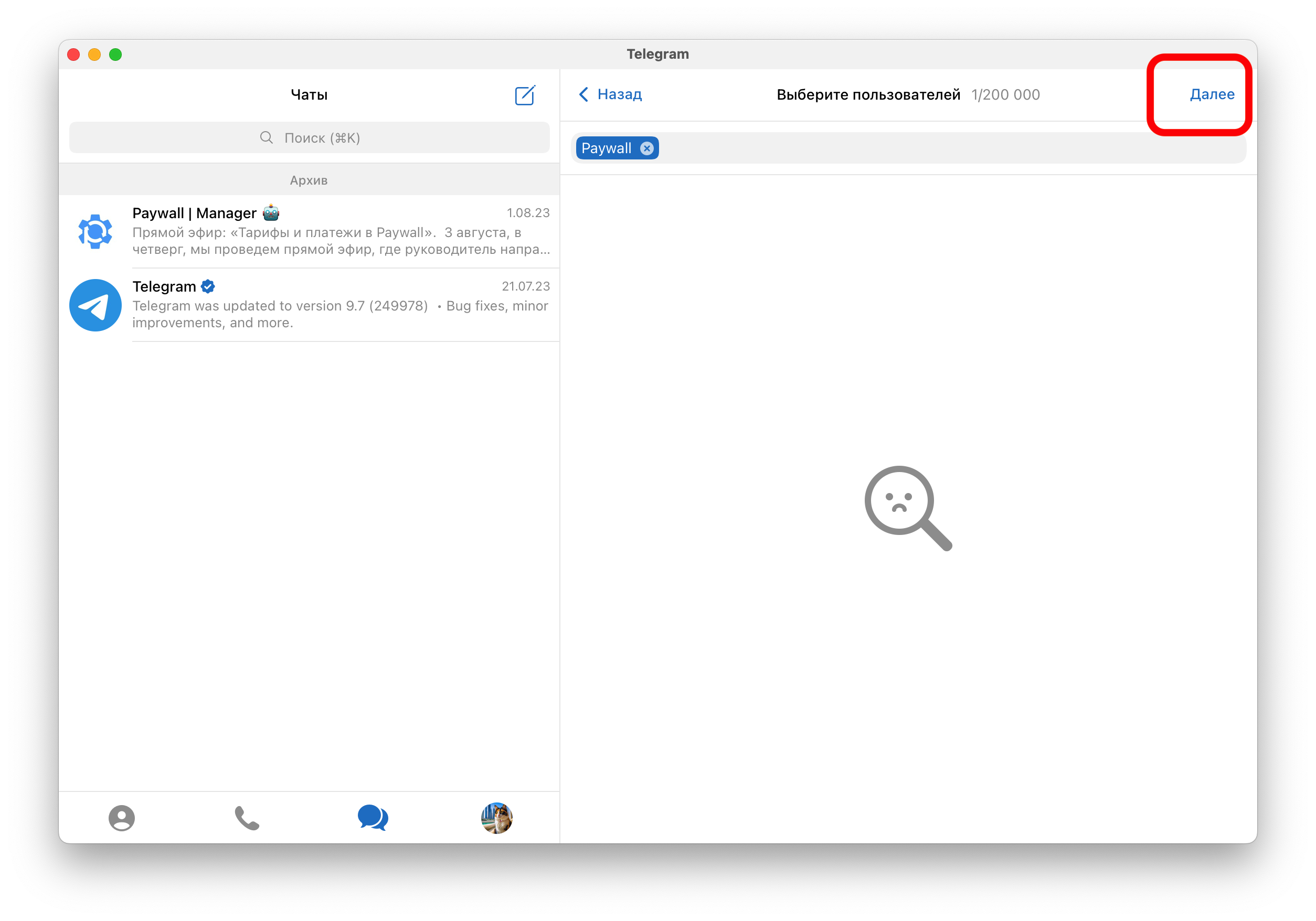This screenshot has height=921, width=1316.
Task: Switch to the Chats bubble tab
Action: pyautogui.click(x=373, y=817)
